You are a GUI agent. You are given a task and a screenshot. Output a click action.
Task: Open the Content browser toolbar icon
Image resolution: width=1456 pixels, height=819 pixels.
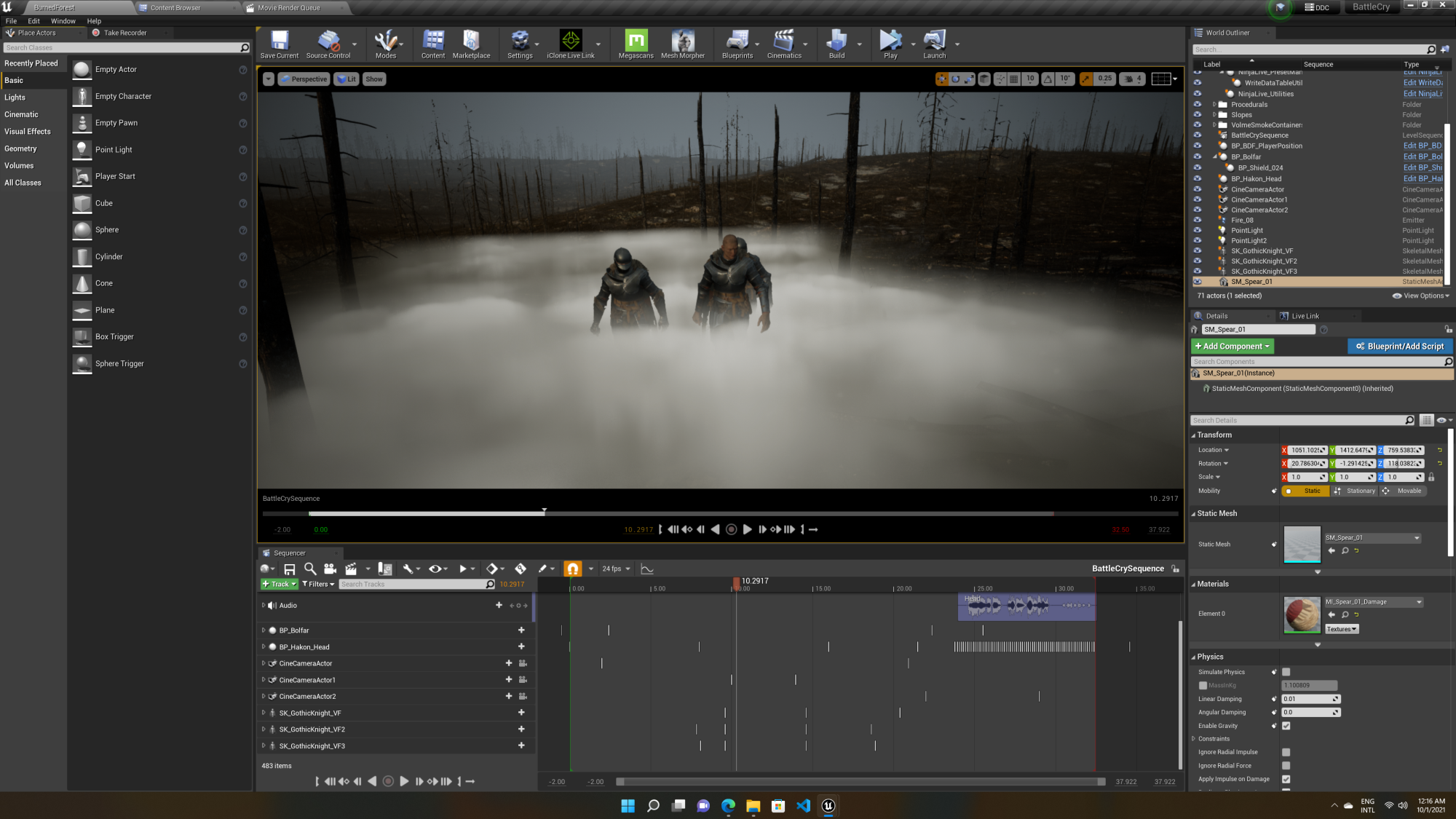click(433, 44)
